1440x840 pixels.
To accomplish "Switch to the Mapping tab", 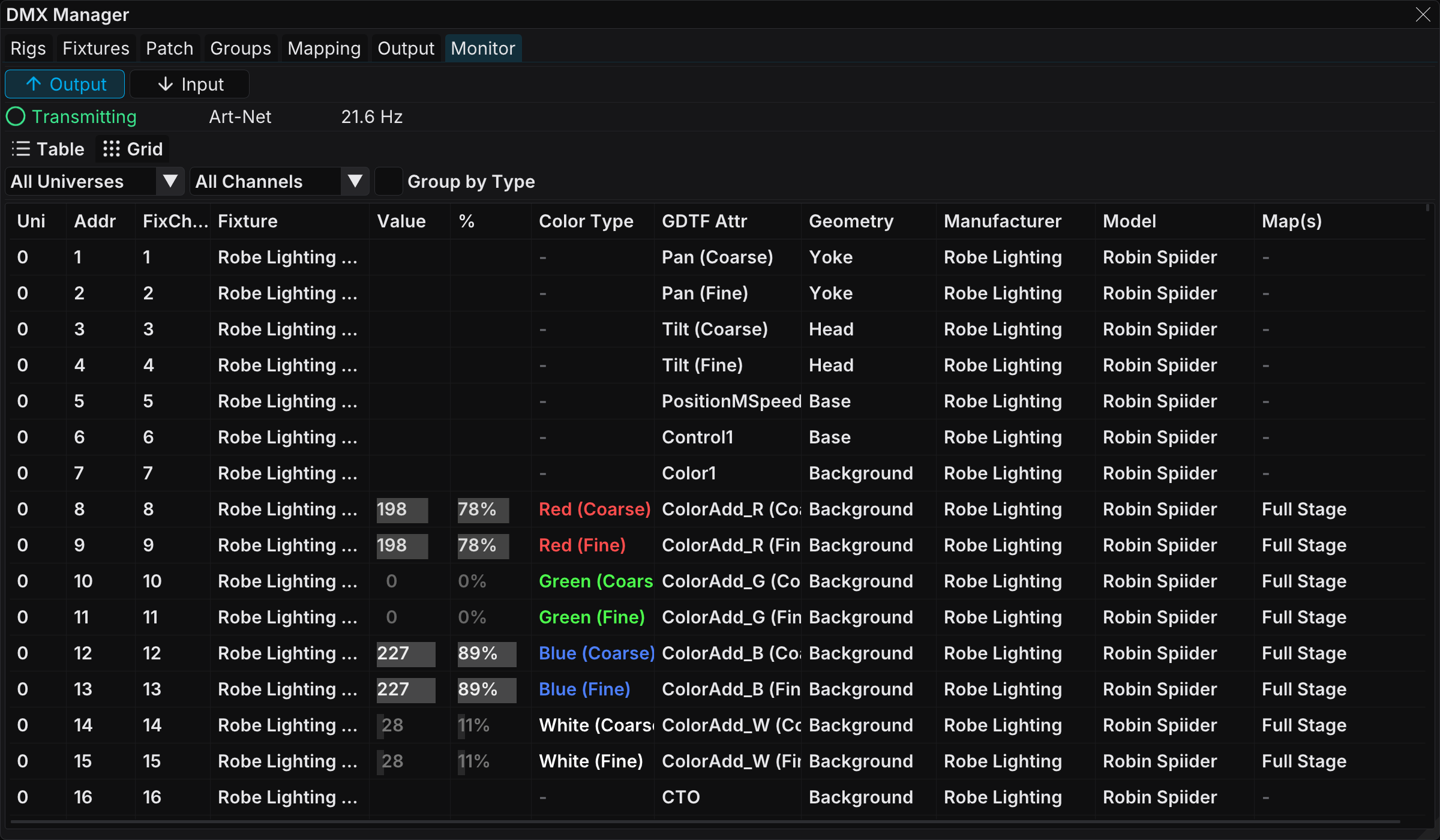I will [x=324, y=49].
